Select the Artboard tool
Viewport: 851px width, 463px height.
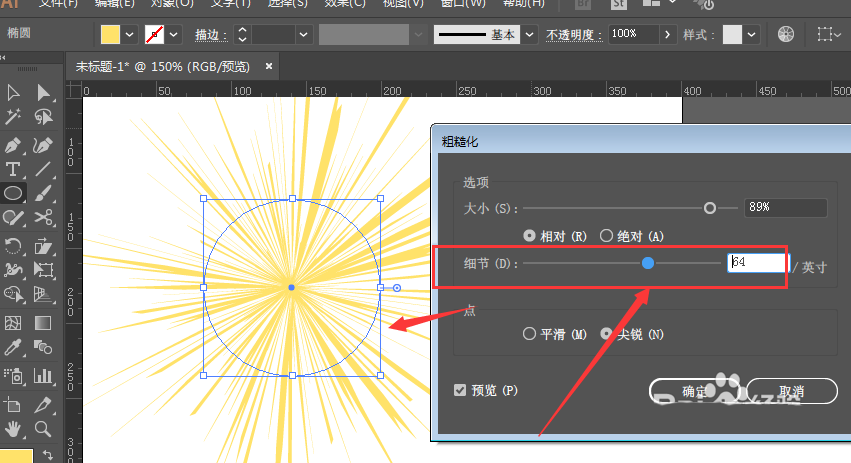point(13,405)
